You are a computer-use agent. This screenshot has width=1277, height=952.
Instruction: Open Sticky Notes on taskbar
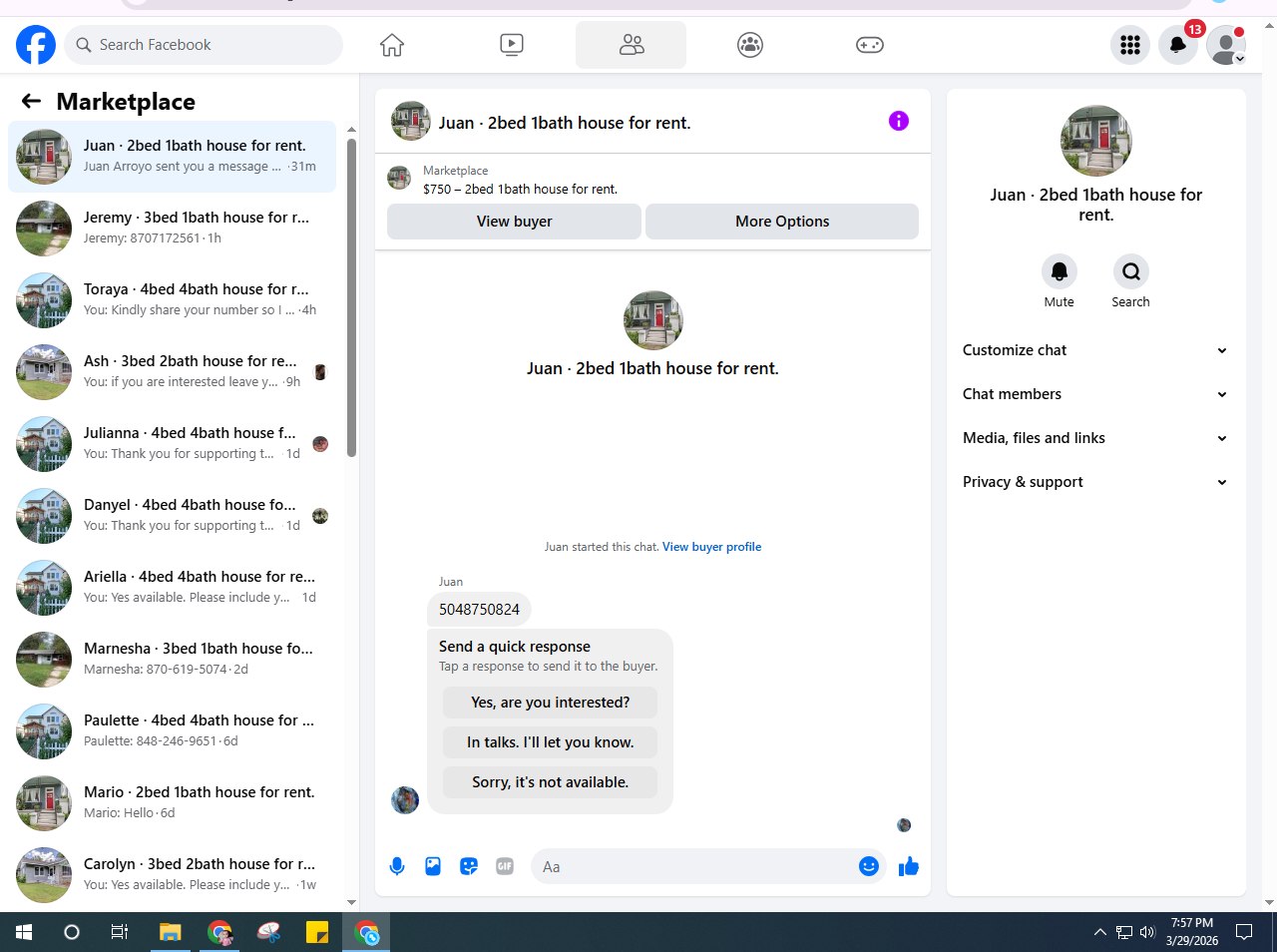(317, 932)
